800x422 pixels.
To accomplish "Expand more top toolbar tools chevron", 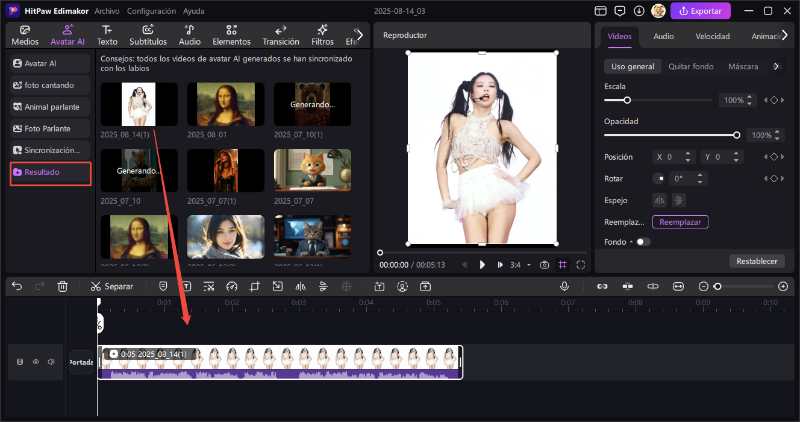I will pyautogui.click(x=360, y=35).
